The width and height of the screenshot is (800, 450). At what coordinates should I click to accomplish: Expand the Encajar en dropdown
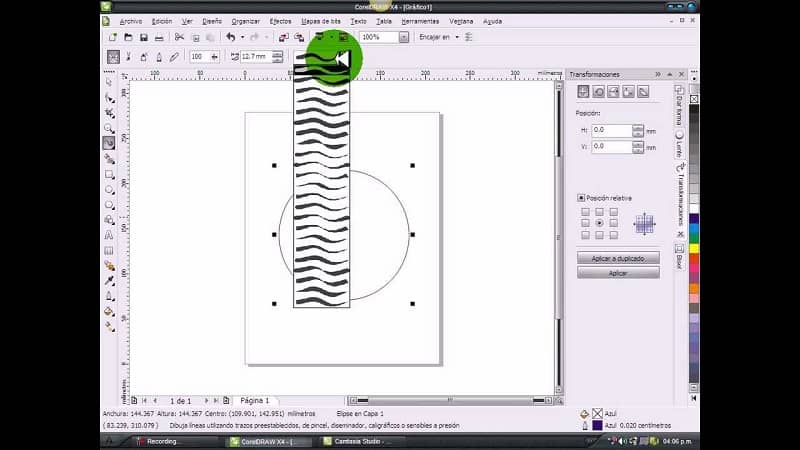(457, 37)
